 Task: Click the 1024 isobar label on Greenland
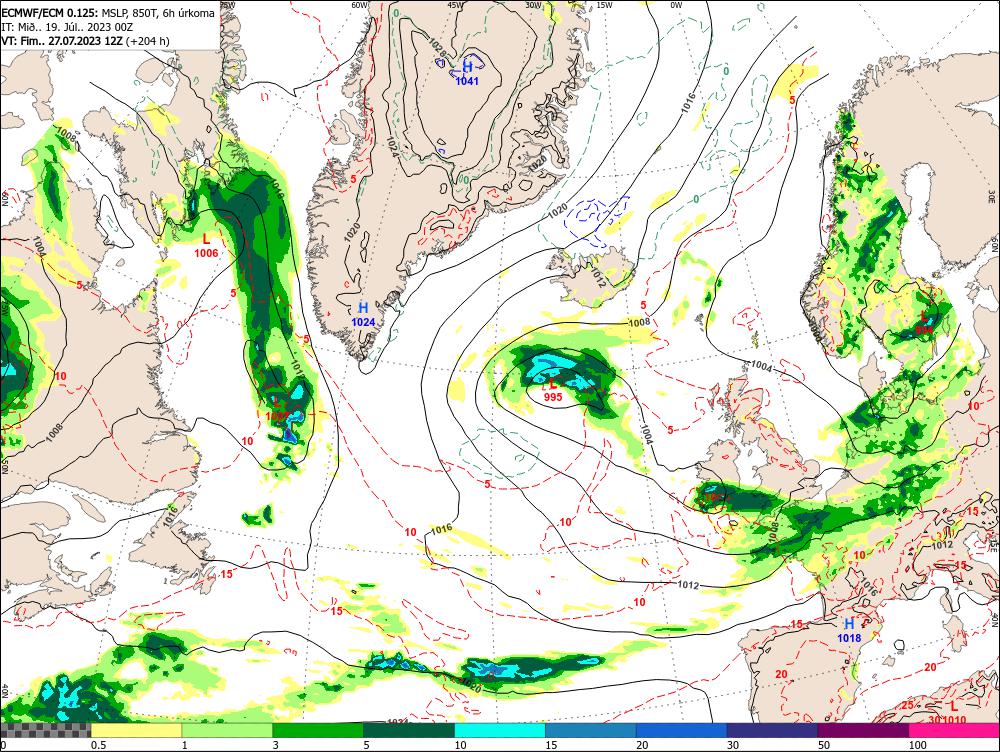click(392, 147)
